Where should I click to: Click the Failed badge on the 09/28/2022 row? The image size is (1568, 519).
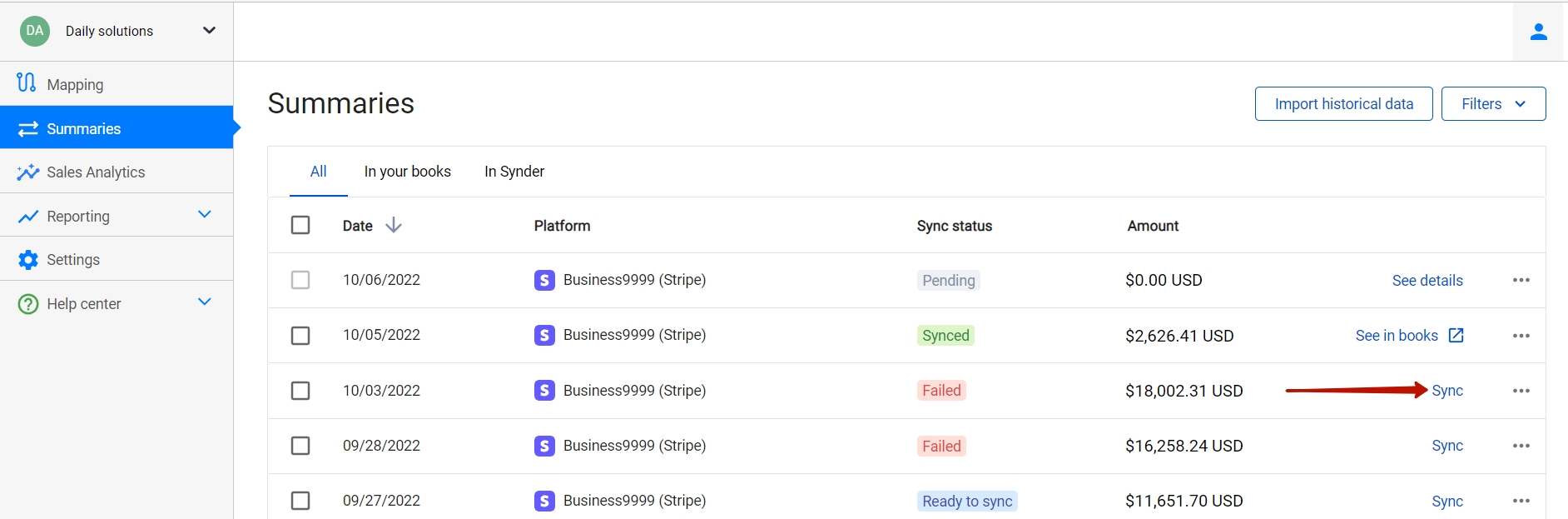[x=941, y=446]
